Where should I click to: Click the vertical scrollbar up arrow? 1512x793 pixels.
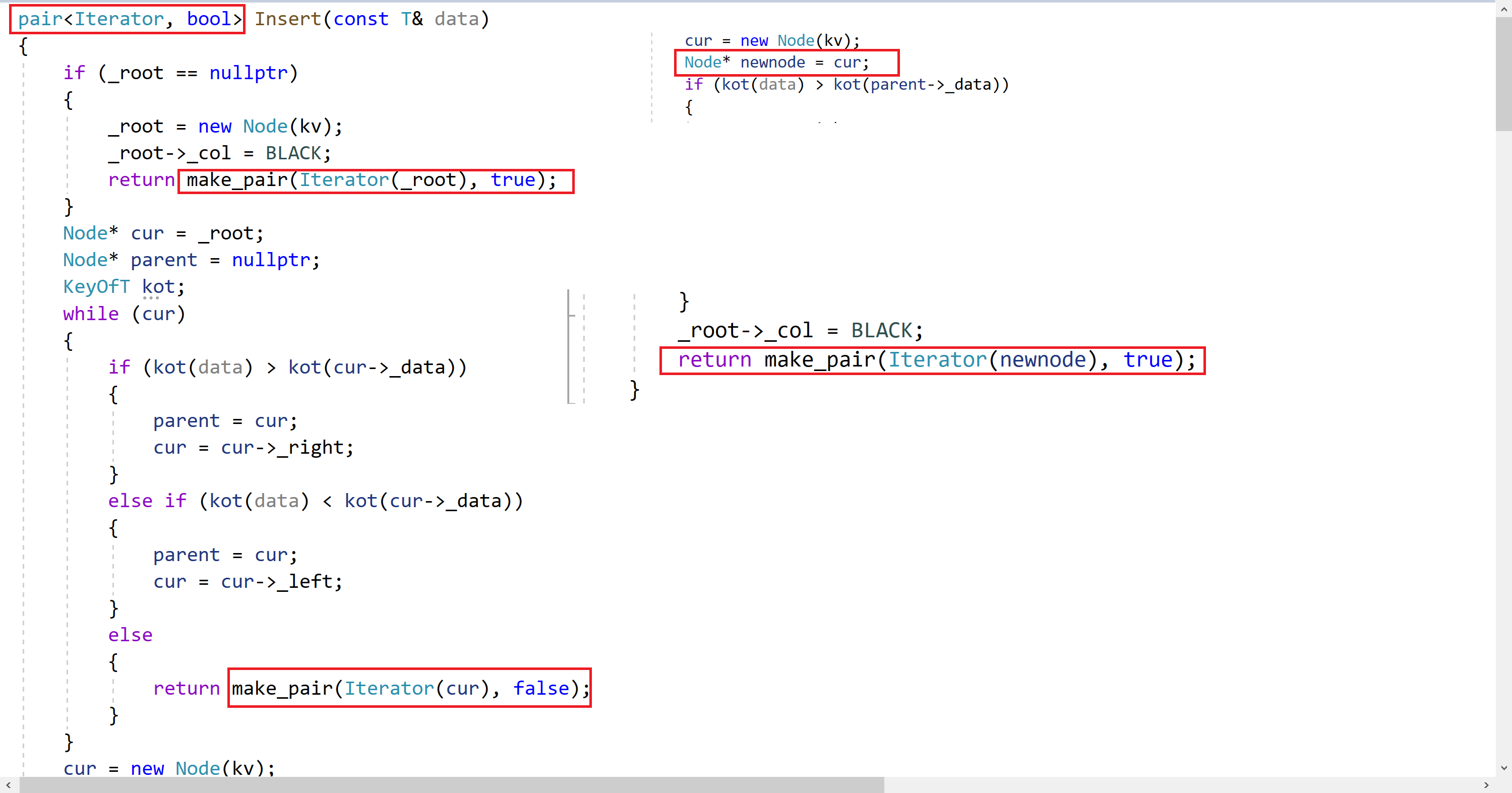[x=1503, y=10]
